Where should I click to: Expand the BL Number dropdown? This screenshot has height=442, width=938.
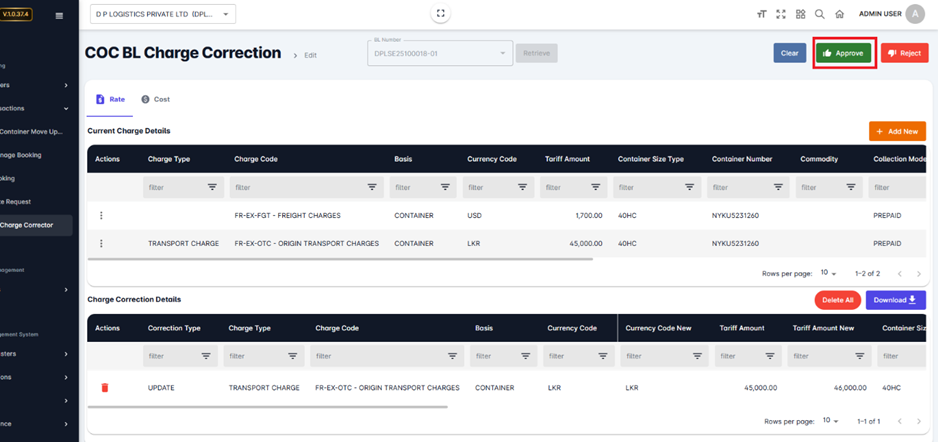point(502,53)
